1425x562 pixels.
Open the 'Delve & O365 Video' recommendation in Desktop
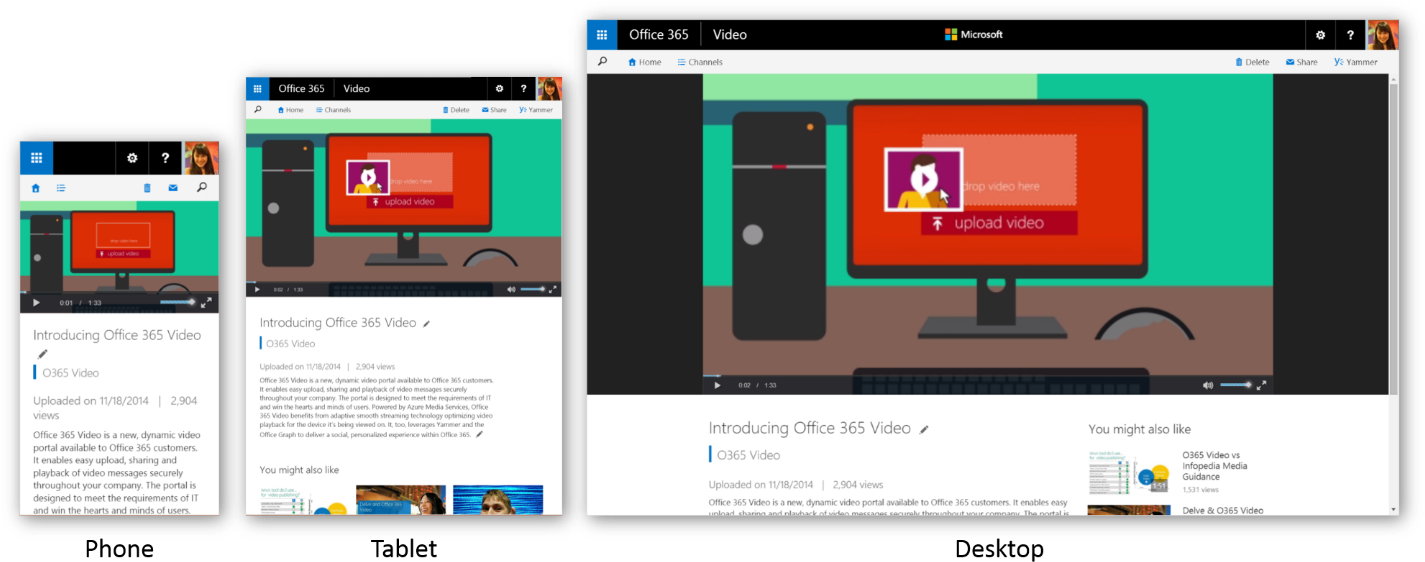click(1222, 510)
